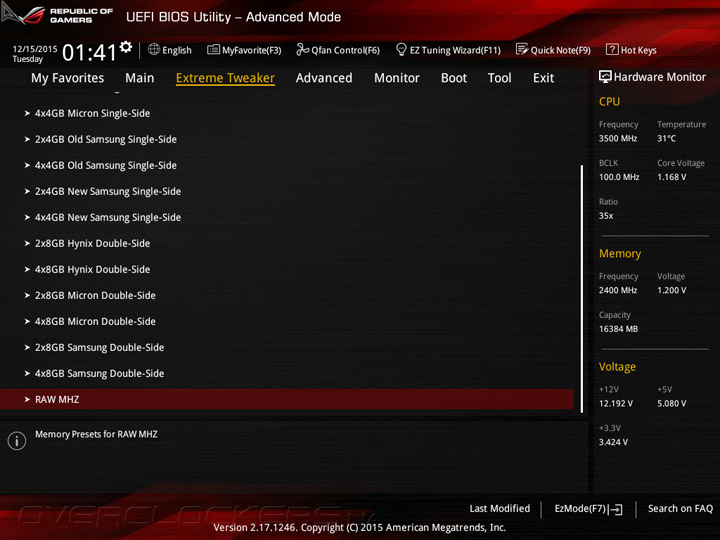Screen dimensions: 720x540
Task: Click the Qfan Control fan icon
Action: (303, 49)
